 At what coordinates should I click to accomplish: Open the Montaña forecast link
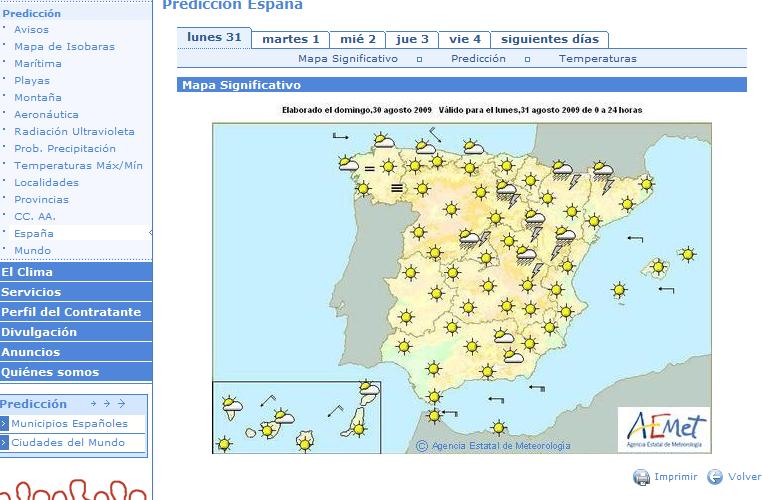37,98
